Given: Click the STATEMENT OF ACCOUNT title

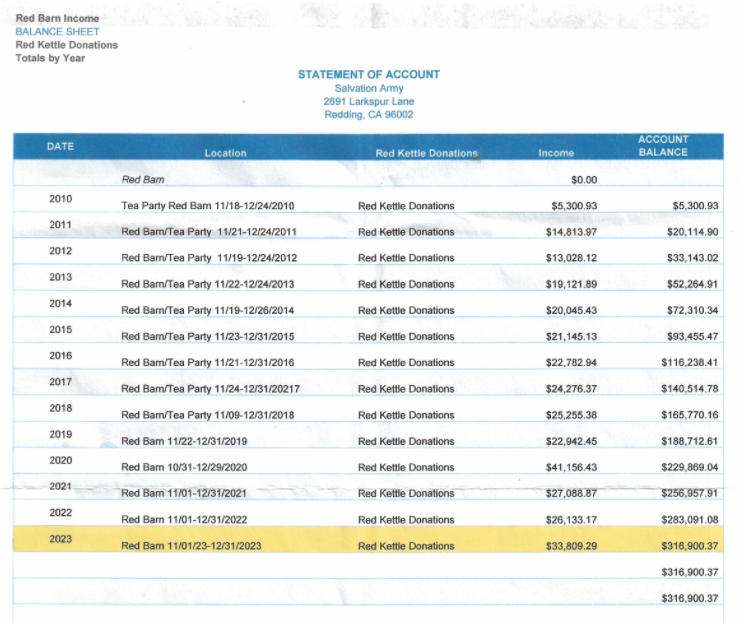Looking at the screenshot, I should tap(368, 75).
